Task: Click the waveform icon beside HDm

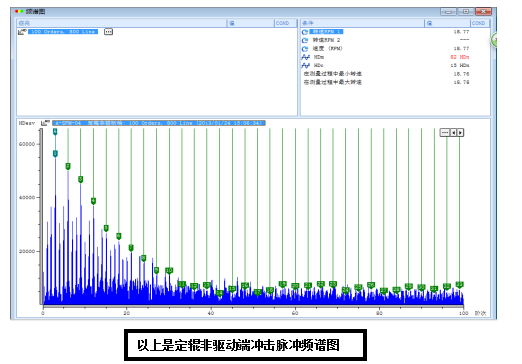Action: pos(305,57)
